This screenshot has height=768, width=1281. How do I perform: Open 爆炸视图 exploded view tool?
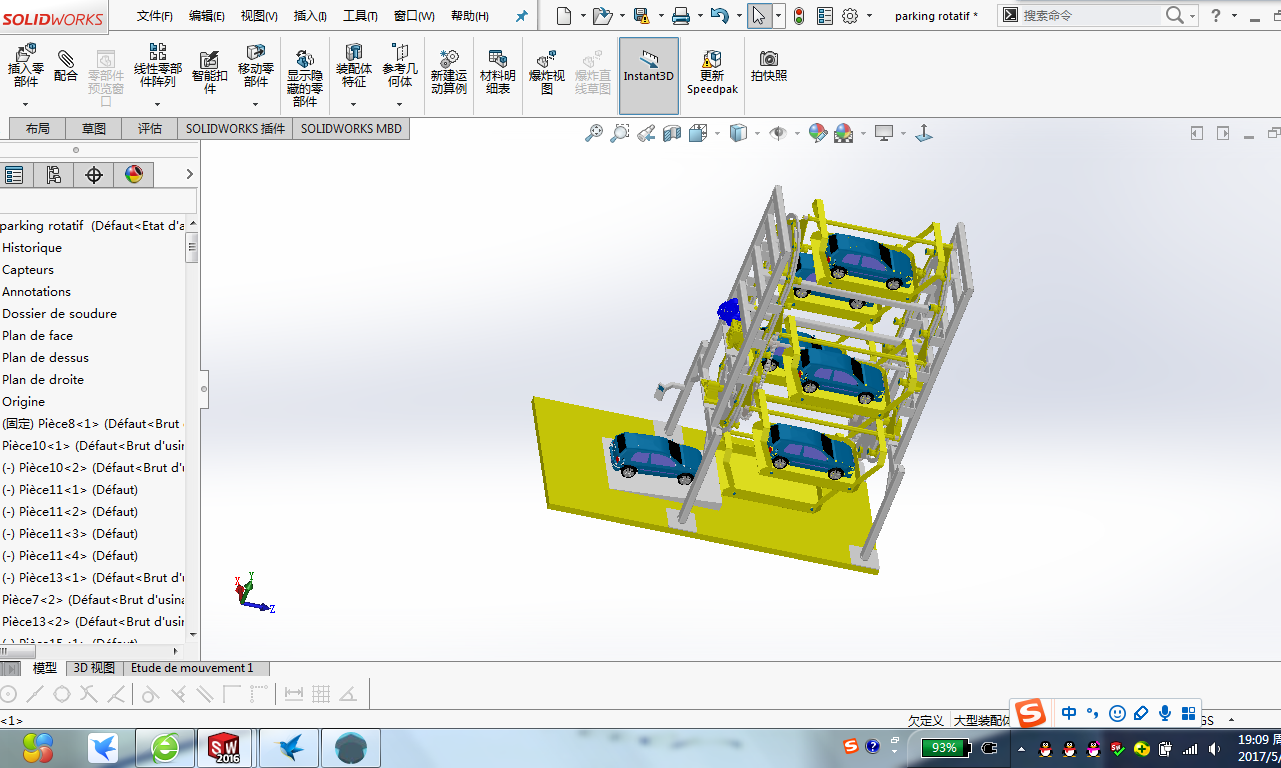pyautogui.click(x=547, y=72)
